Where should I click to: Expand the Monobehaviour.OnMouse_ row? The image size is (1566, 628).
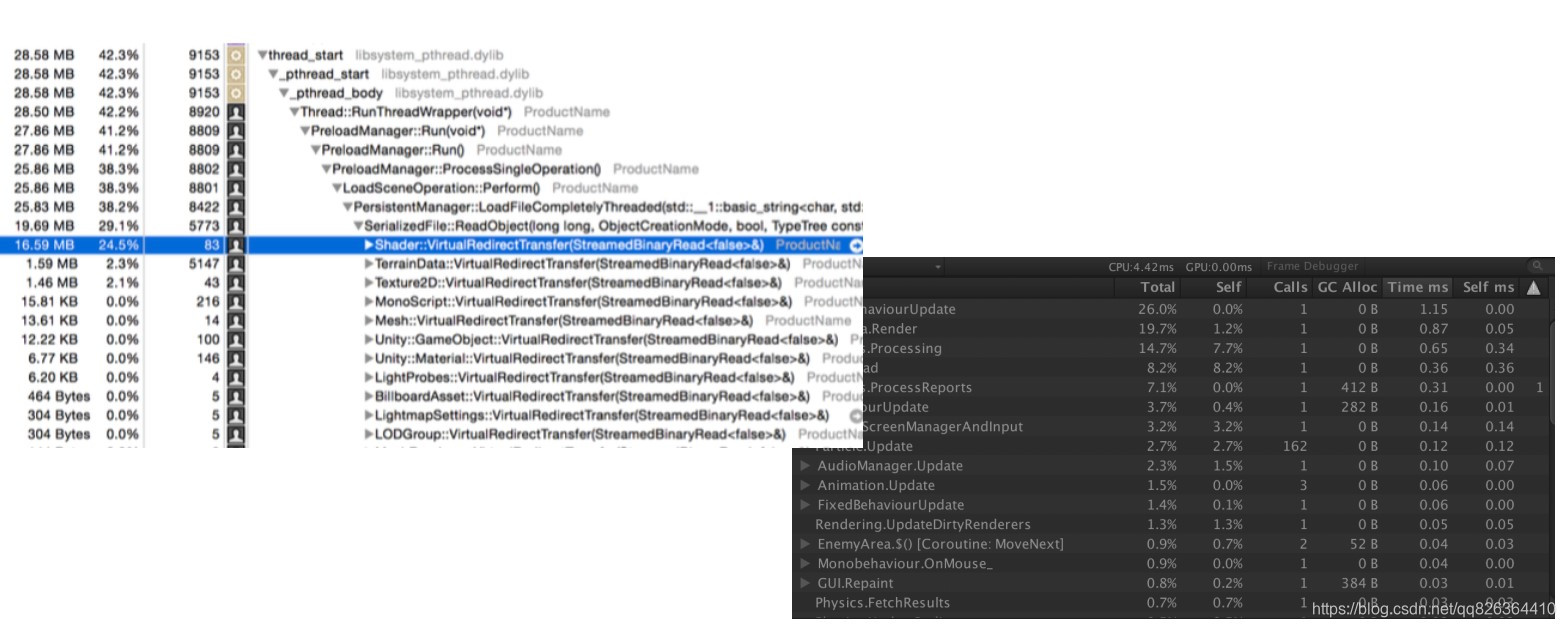point(806,564)
